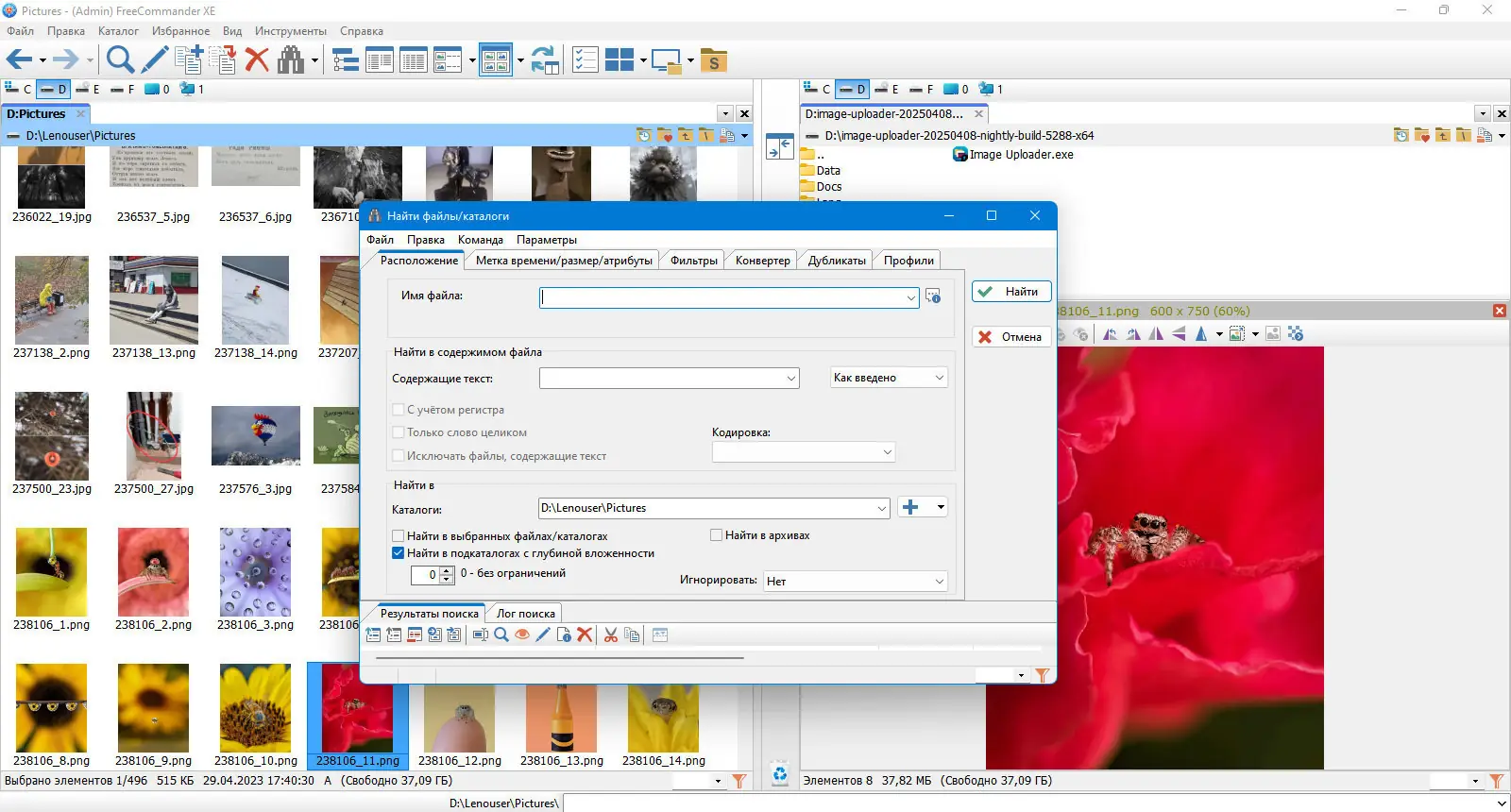
Task: Tick the 'Найти в архивах' checkbox
Action: click(717, 535)
